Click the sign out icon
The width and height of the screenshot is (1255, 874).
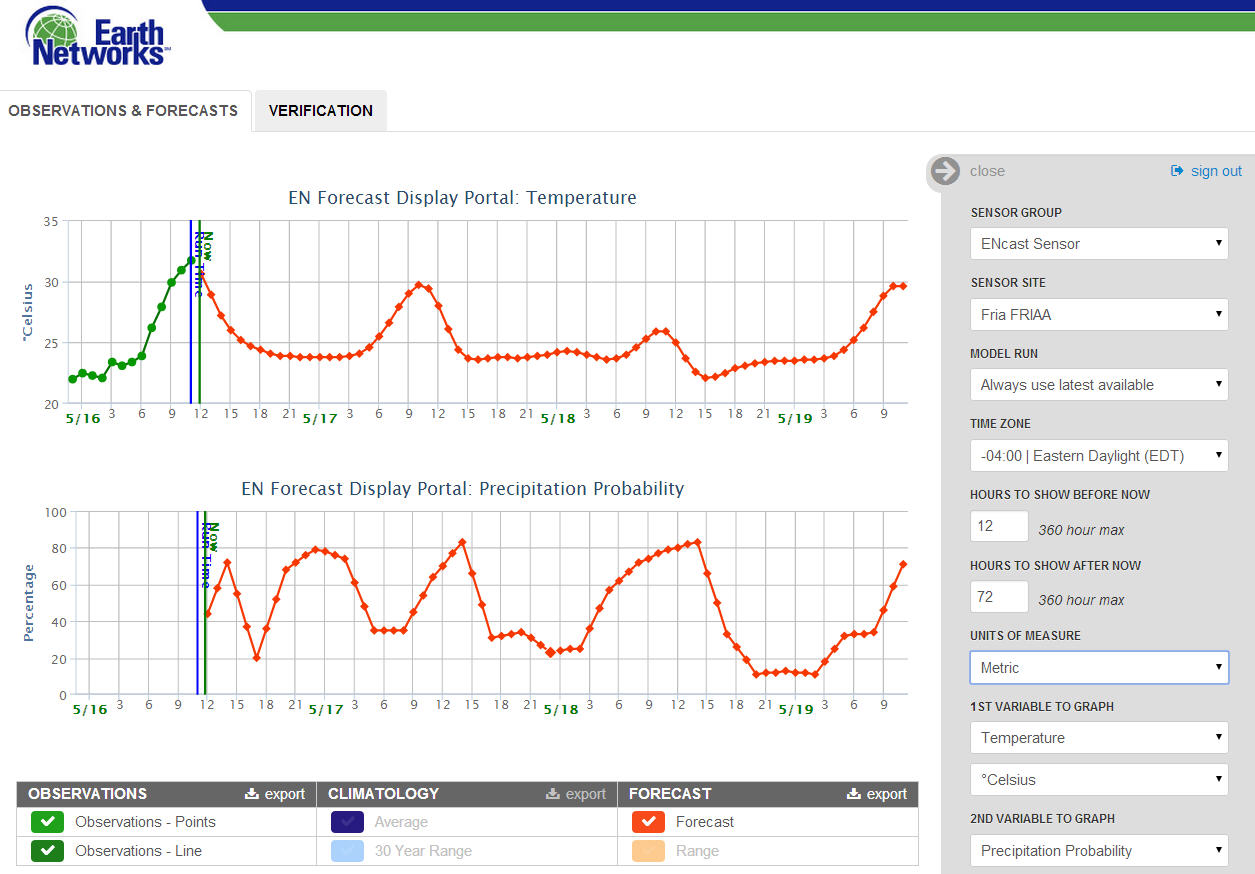[x=1177, y=171]
